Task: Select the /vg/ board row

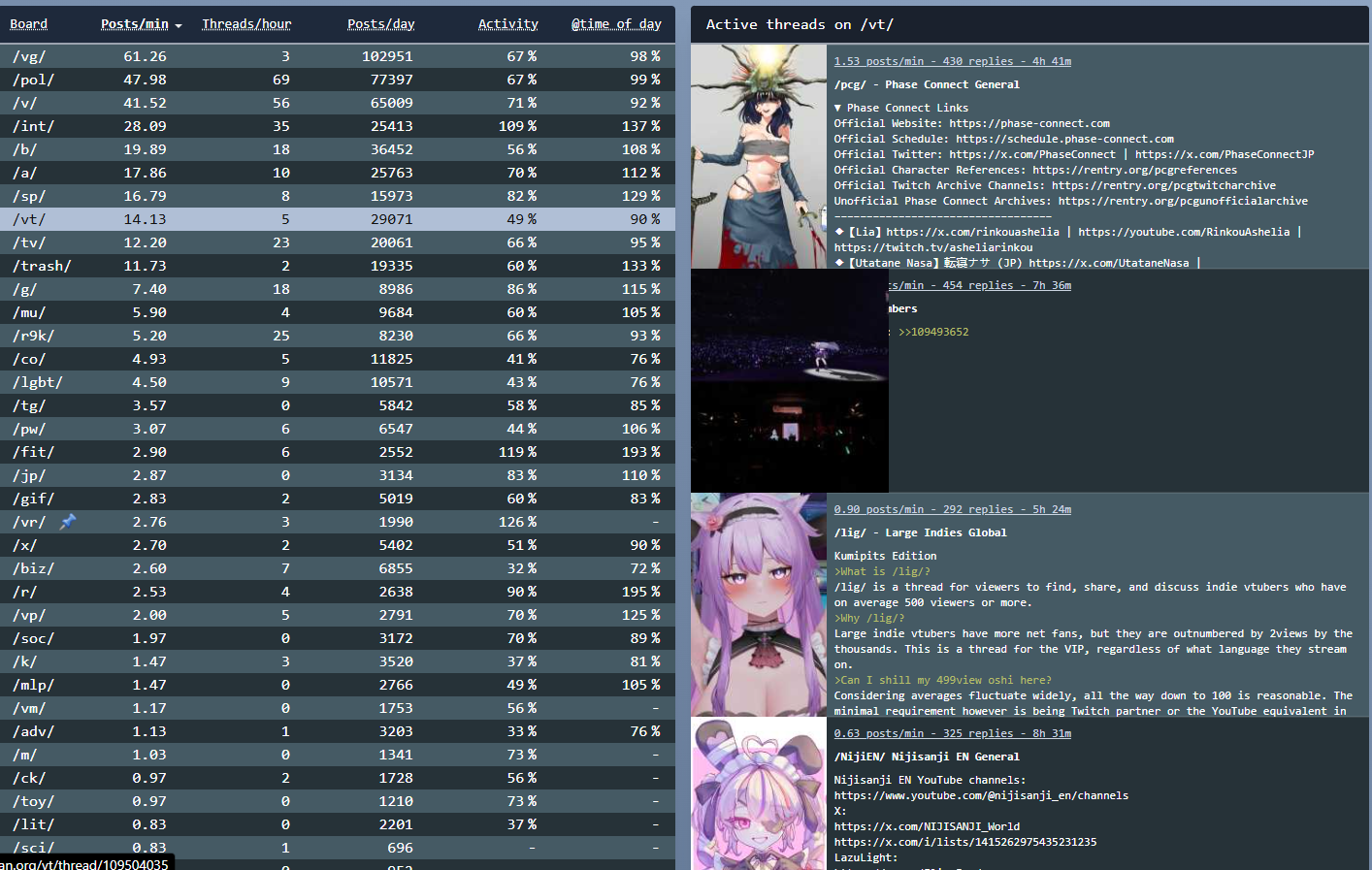Action: (x=338, y=56)
